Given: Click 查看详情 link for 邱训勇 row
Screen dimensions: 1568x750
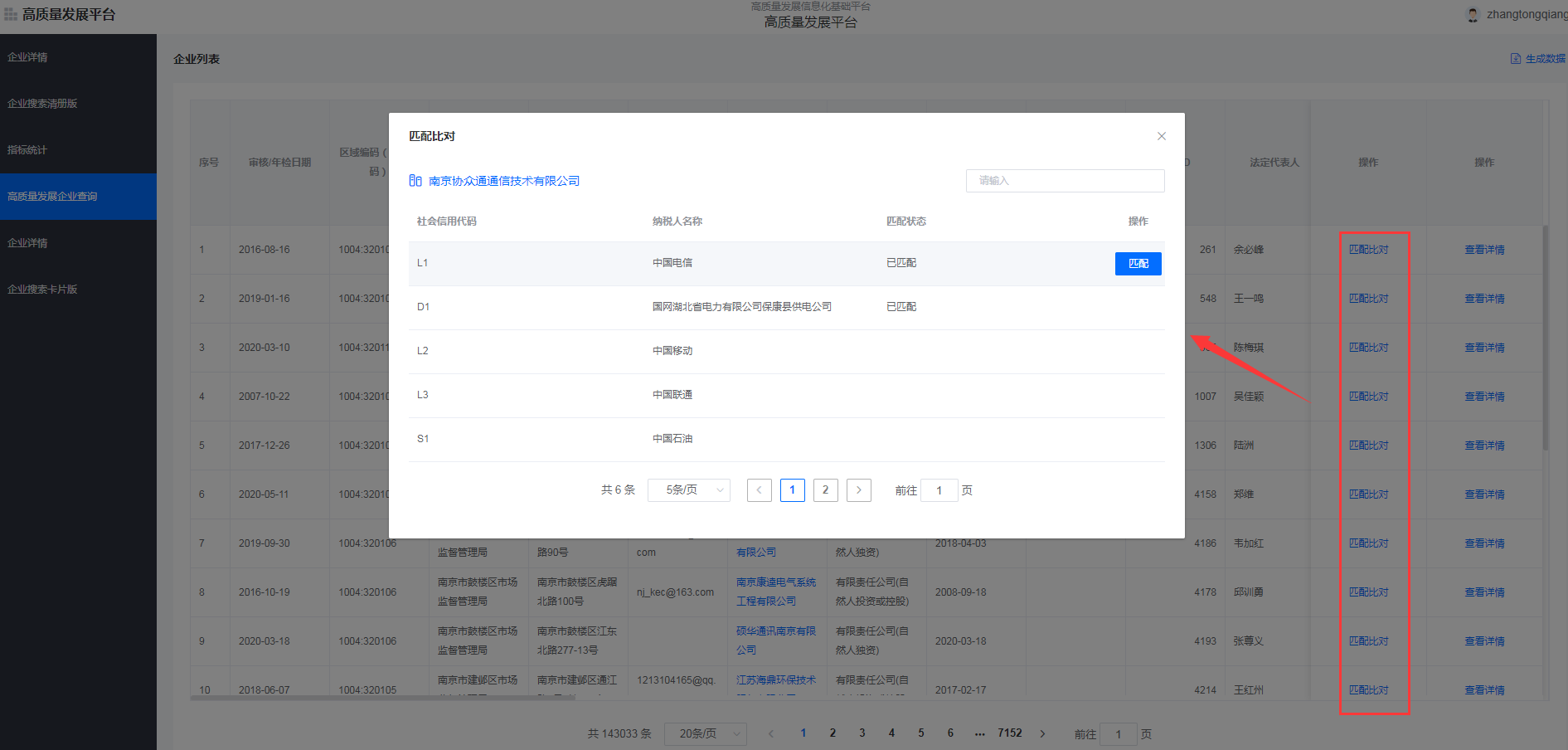Looking at the screenshot, I should tap(1484, 592).
